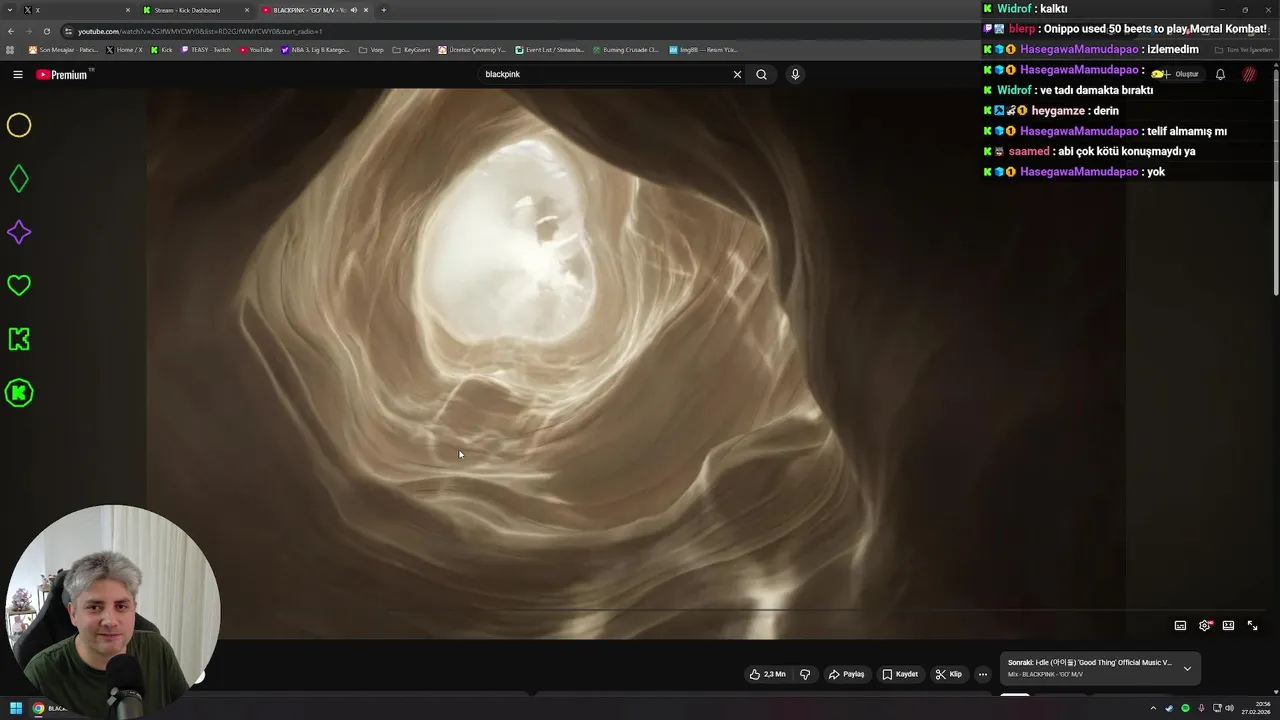Open Chrome from the taskbar

tap(38, 708)
